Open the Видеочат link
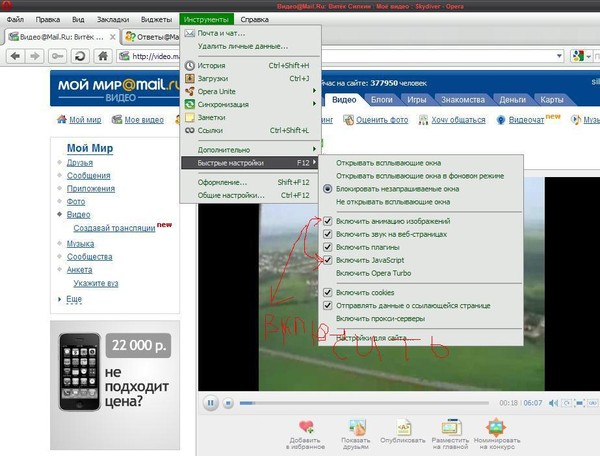Image resolution: width=600 pixels, height=456 pixels. point(526,120)
